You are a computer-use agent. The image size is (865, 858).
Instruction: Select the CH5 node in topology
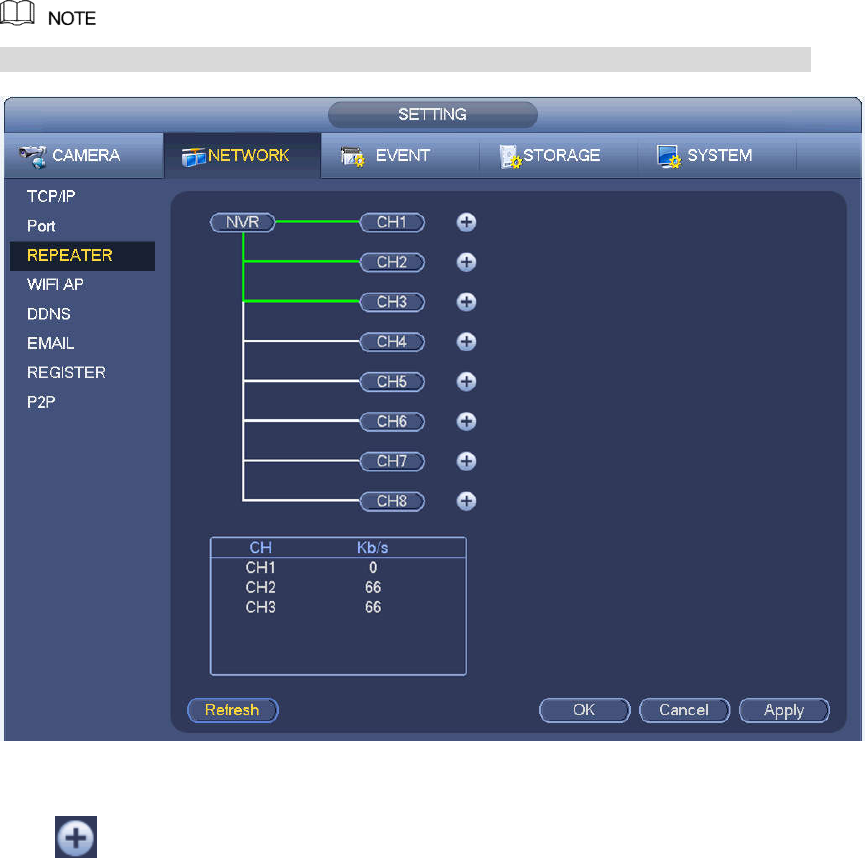[x=392, y=381]
